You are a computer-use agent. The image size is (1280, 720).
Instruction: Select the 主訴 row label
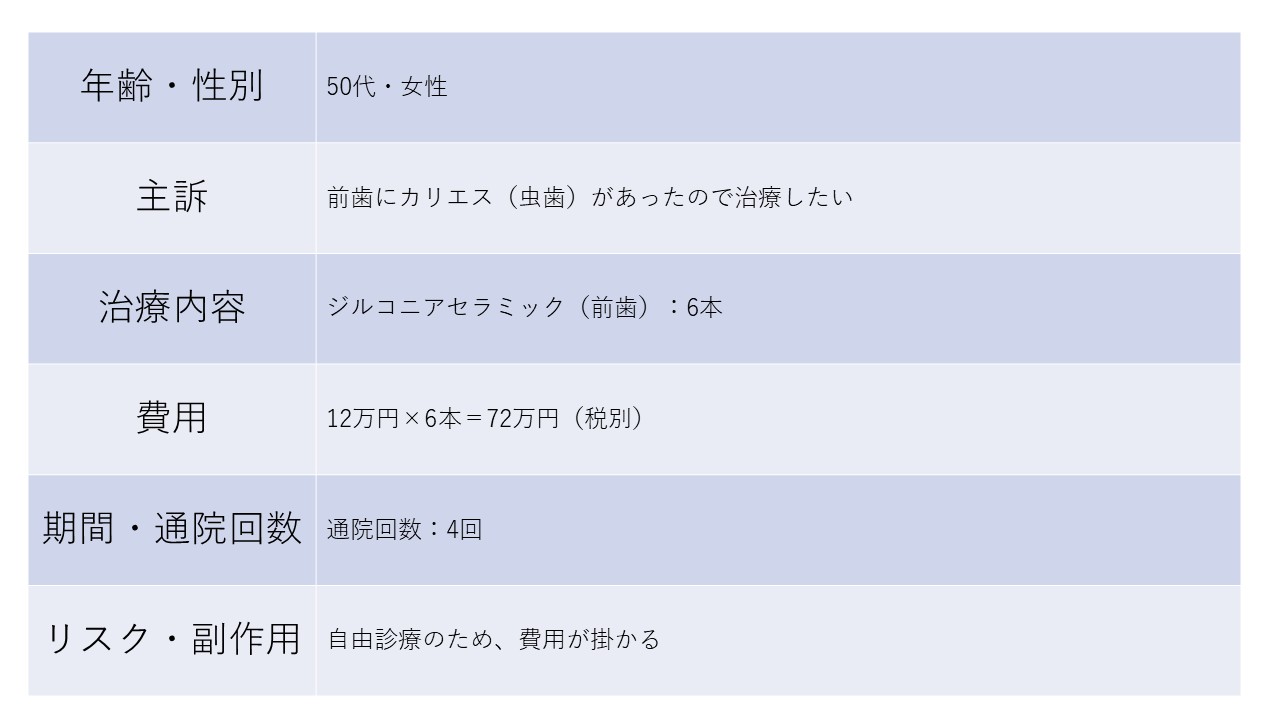pos(172,197)
